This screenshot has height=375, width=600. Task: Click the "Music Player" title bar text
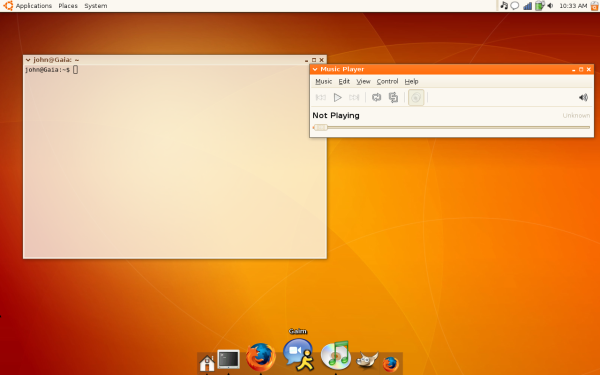point(342,69)
